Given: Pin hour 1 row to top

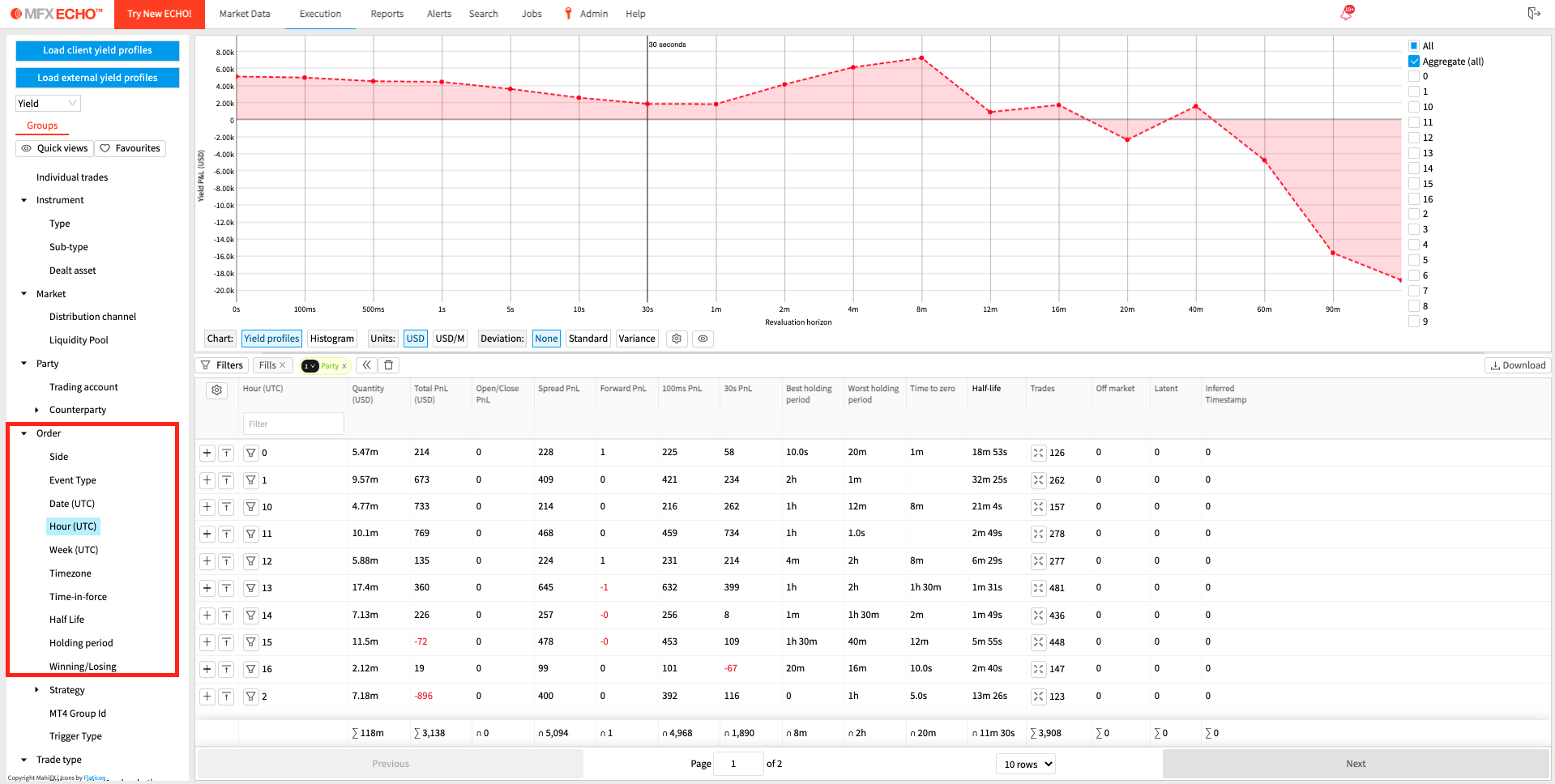Looking at the screenshot, I should click(x=227, y=480).
